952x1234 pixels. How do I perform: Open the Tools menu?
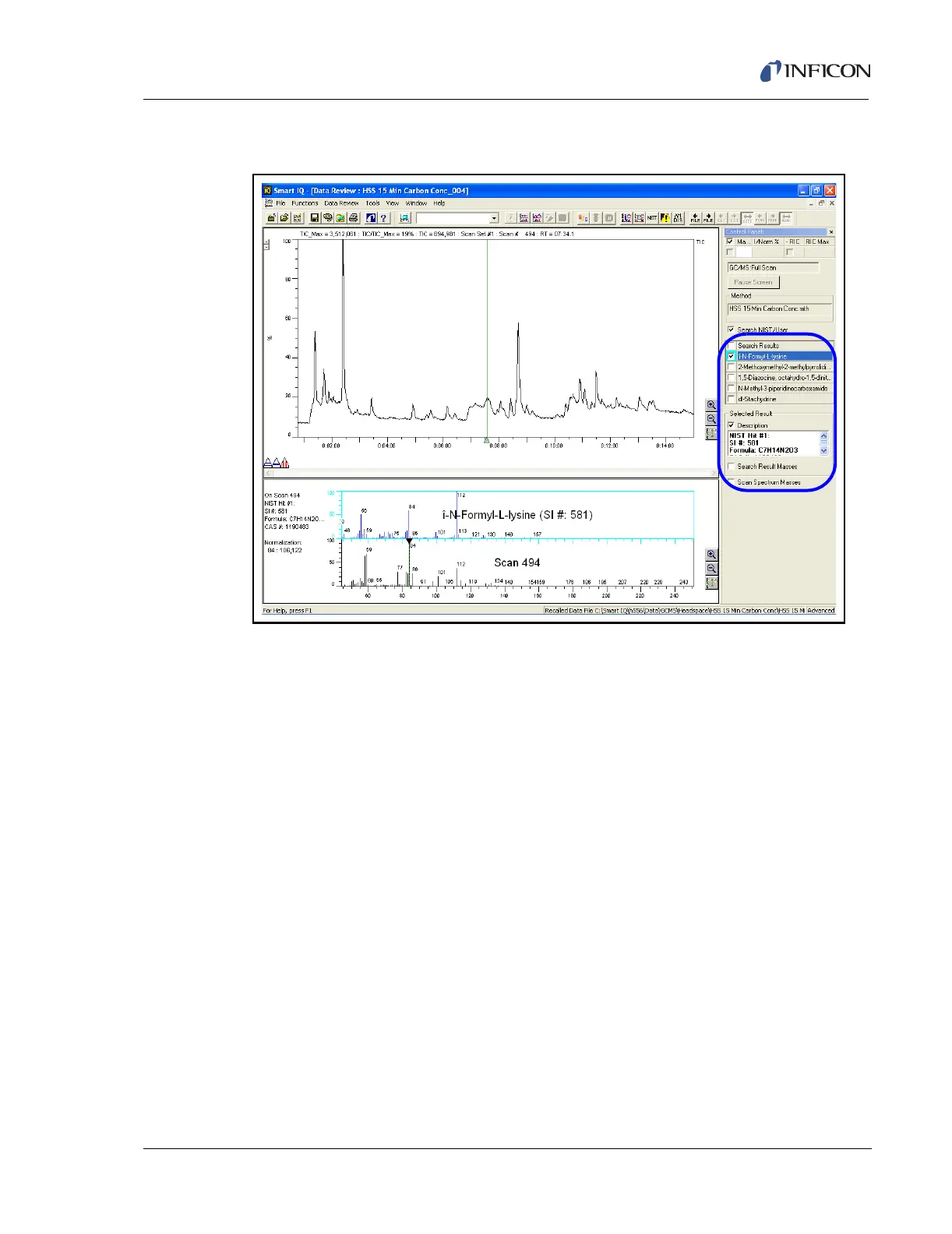(x=373, y=203)
